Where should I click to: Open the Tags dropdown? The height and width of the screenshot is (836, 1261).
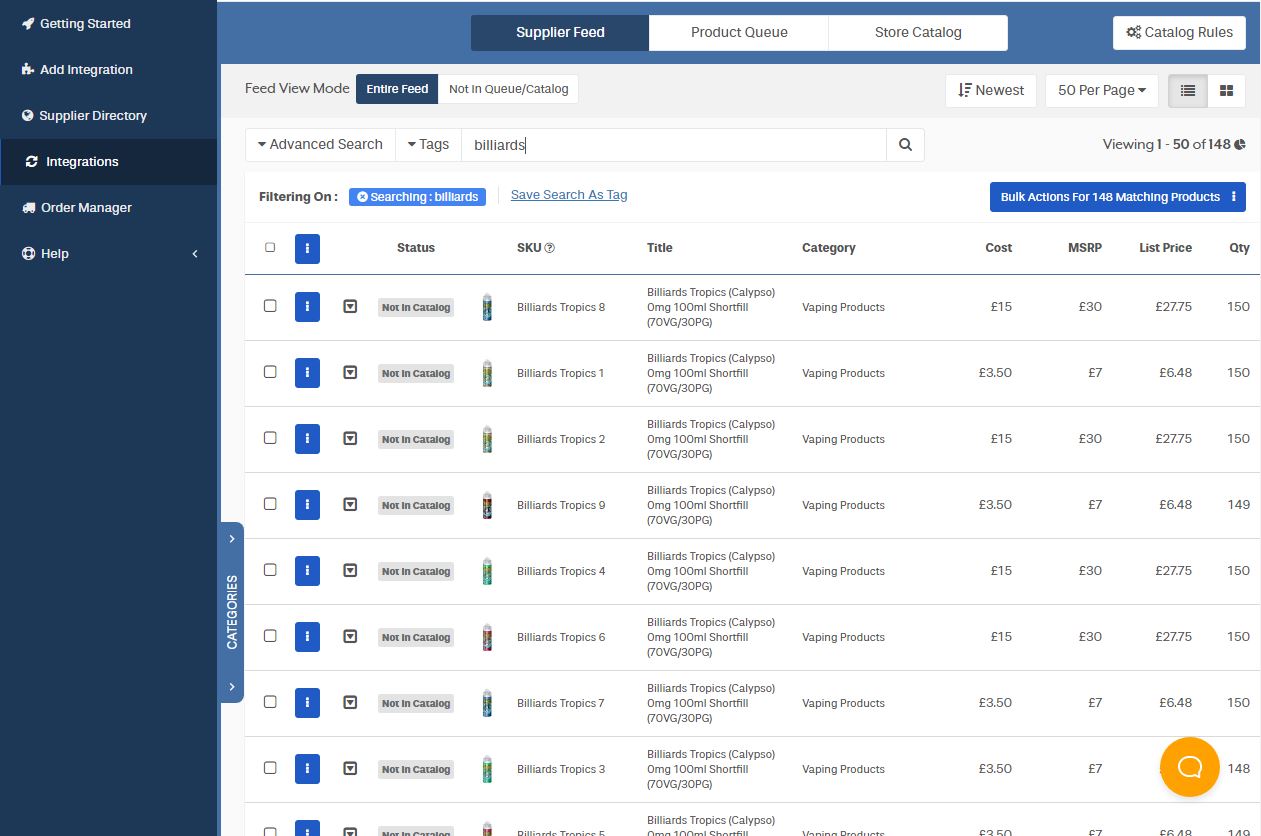pos(428,145)
